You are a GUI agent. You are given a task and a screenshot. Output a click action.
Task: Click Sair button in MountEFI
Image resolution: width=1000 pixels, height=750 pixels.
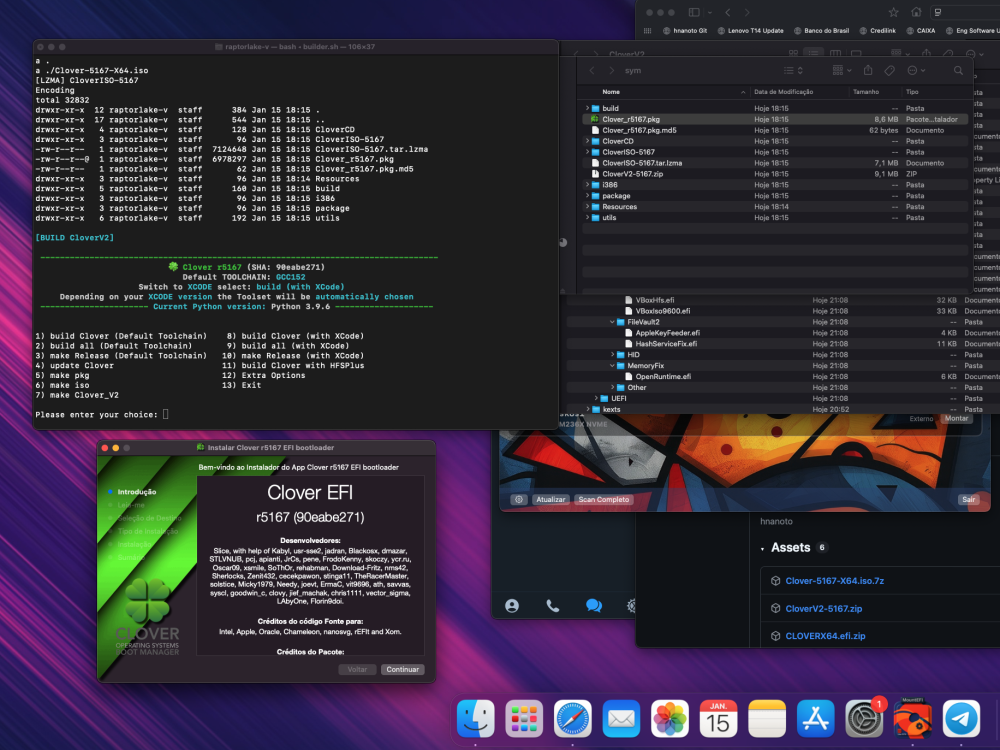coord(968,499)
